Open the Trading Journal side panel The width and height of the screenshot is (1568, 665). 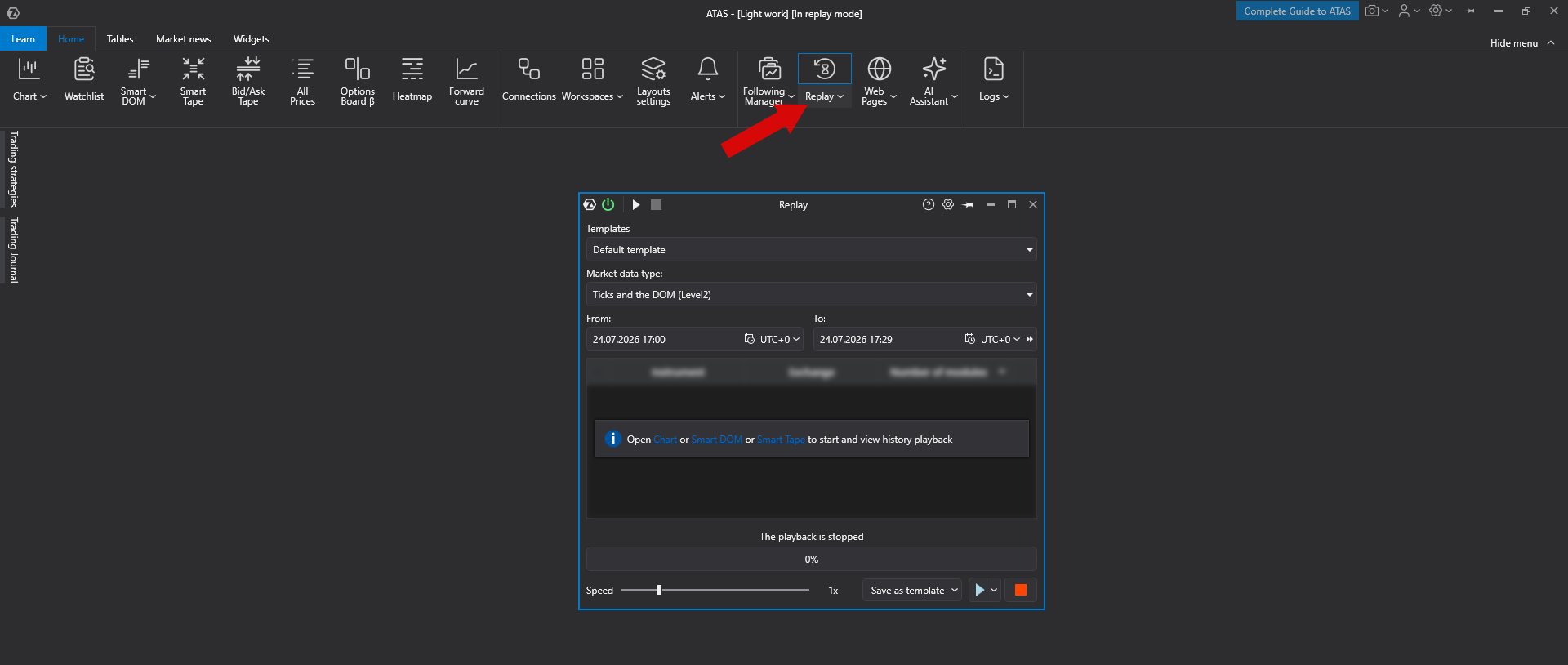click(13, 250)
